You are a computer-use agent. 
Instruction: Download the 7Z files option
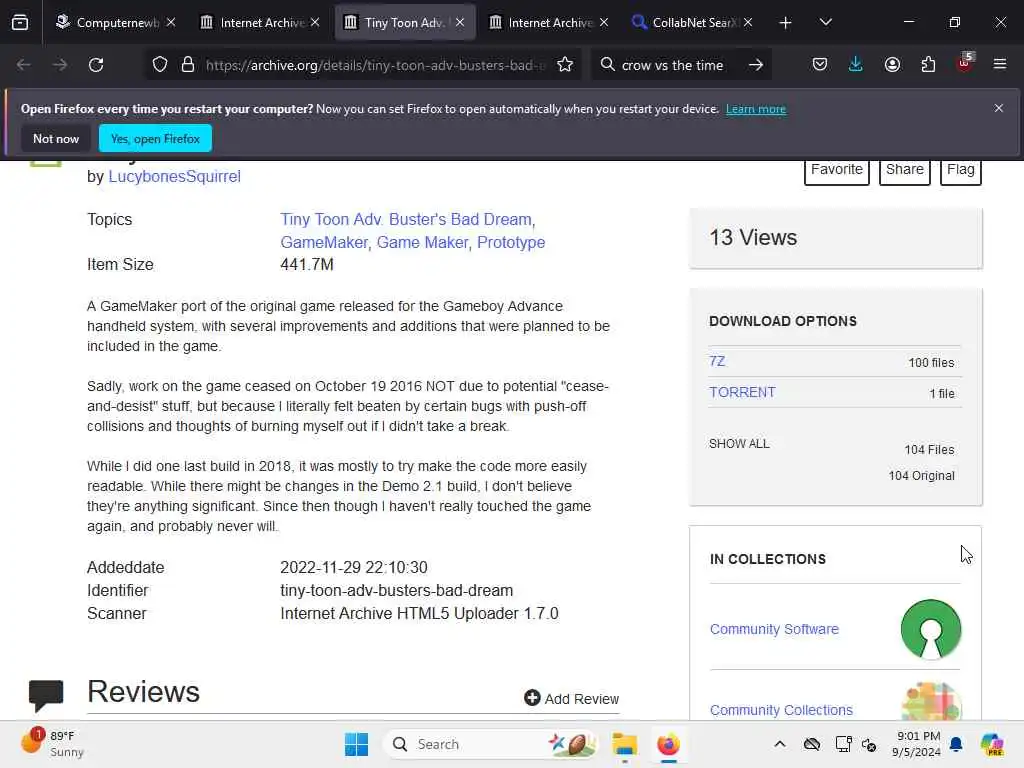click(717, 361)
